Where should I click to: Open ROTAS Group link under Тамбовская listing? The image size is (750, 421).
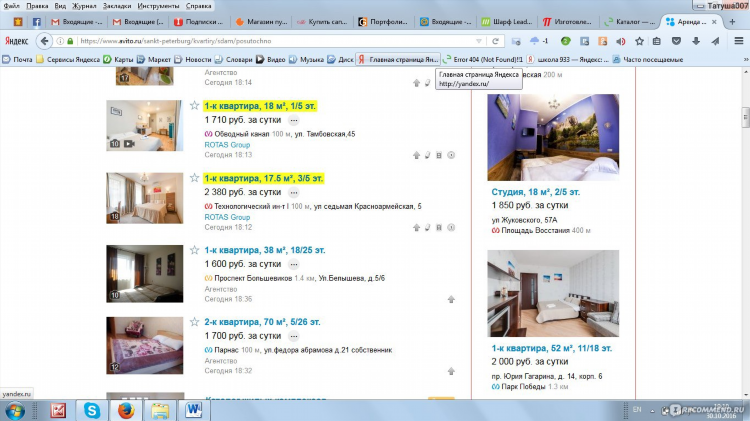(227, 144)
